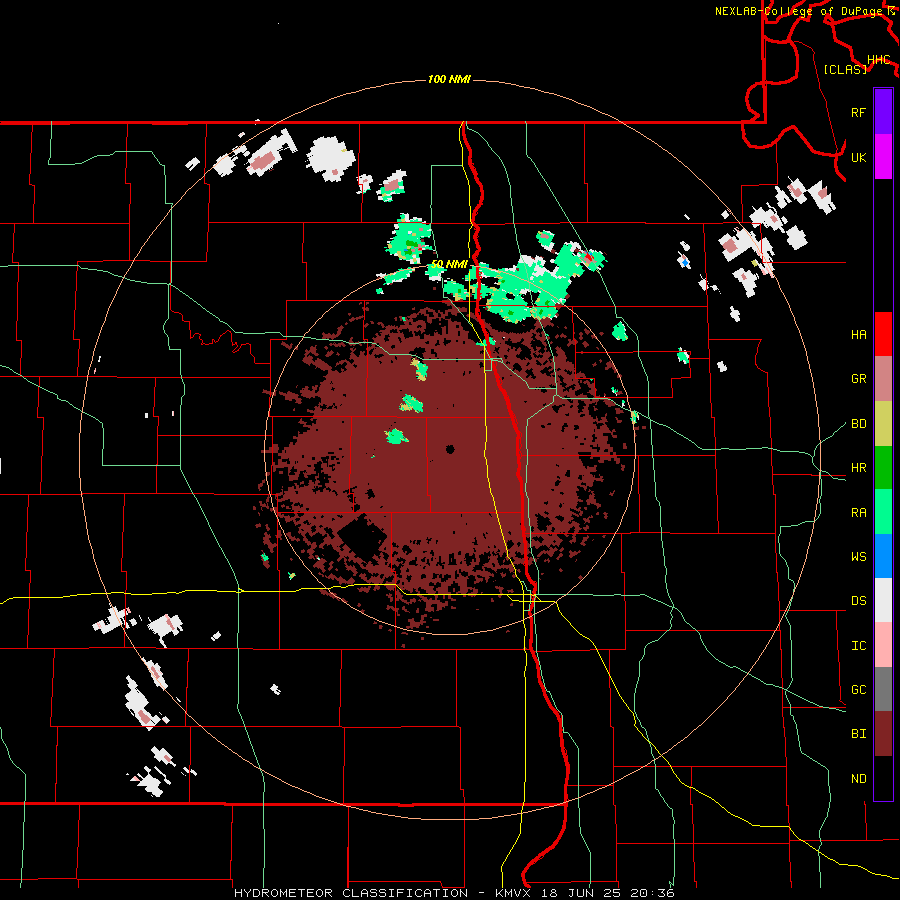Click the UK magenta legend swatch
Image resolution: width=900 pixels, height=900 pixels.
click(x=883, y=157)
